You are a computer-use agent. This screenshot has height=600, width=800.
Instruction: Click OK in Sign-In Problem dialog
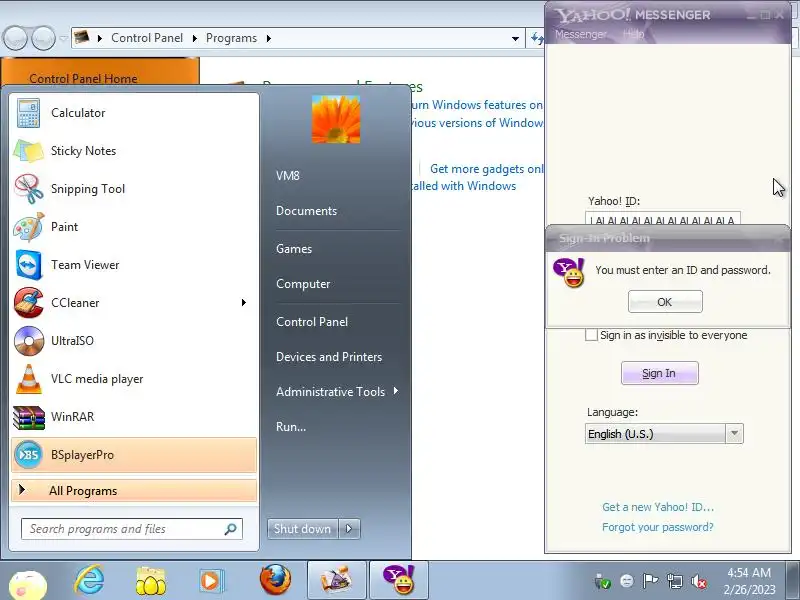click(665, 302)
